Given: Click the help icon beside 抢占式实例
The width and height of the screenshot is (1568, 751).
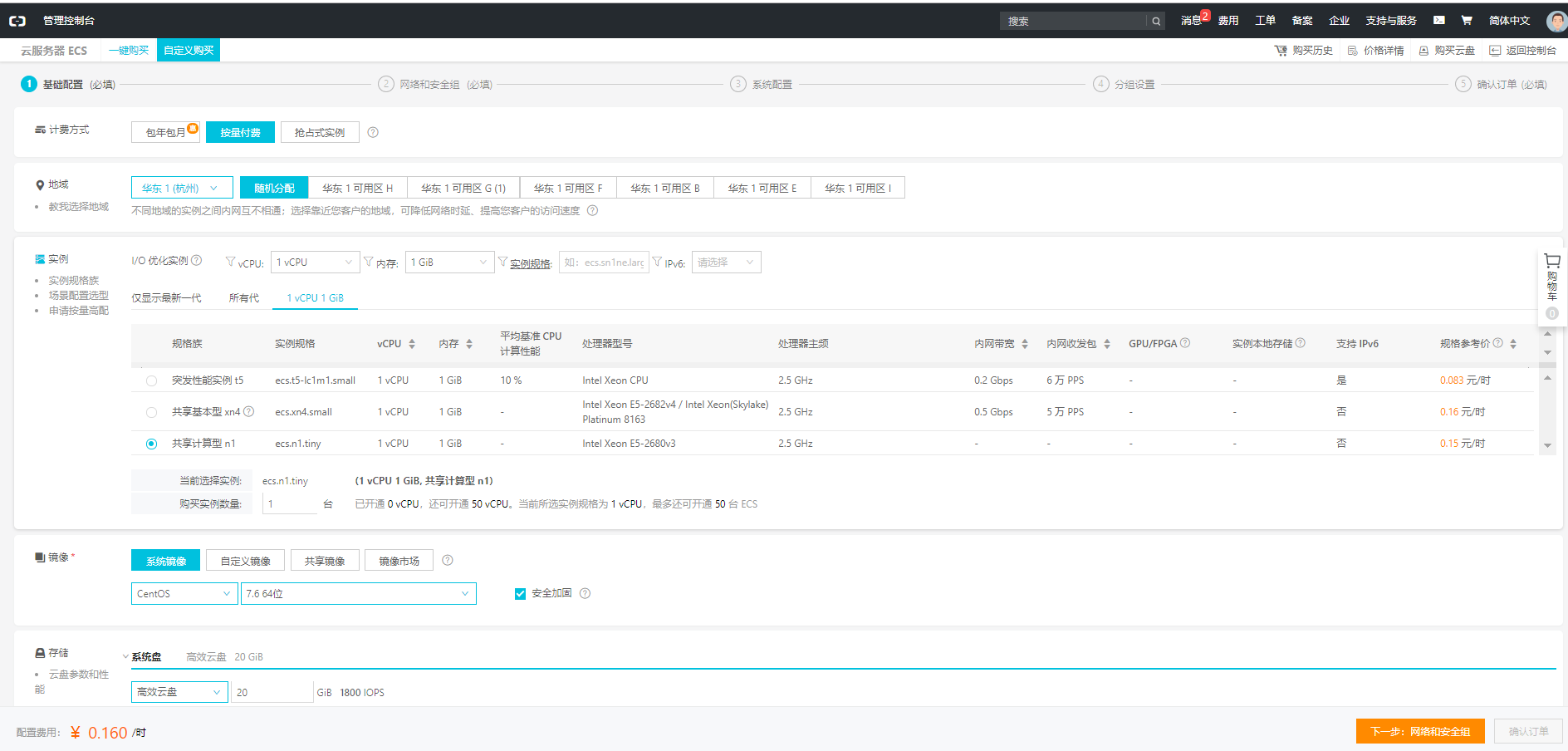Looking at the screenshot, I should (373, 132).
